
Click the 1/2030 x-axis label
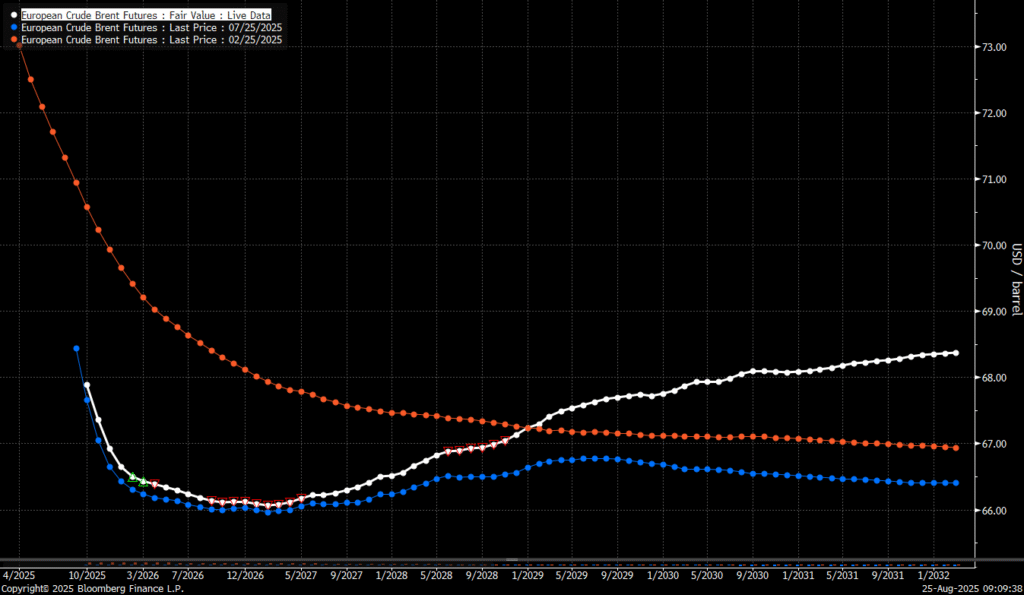(663, 575)
